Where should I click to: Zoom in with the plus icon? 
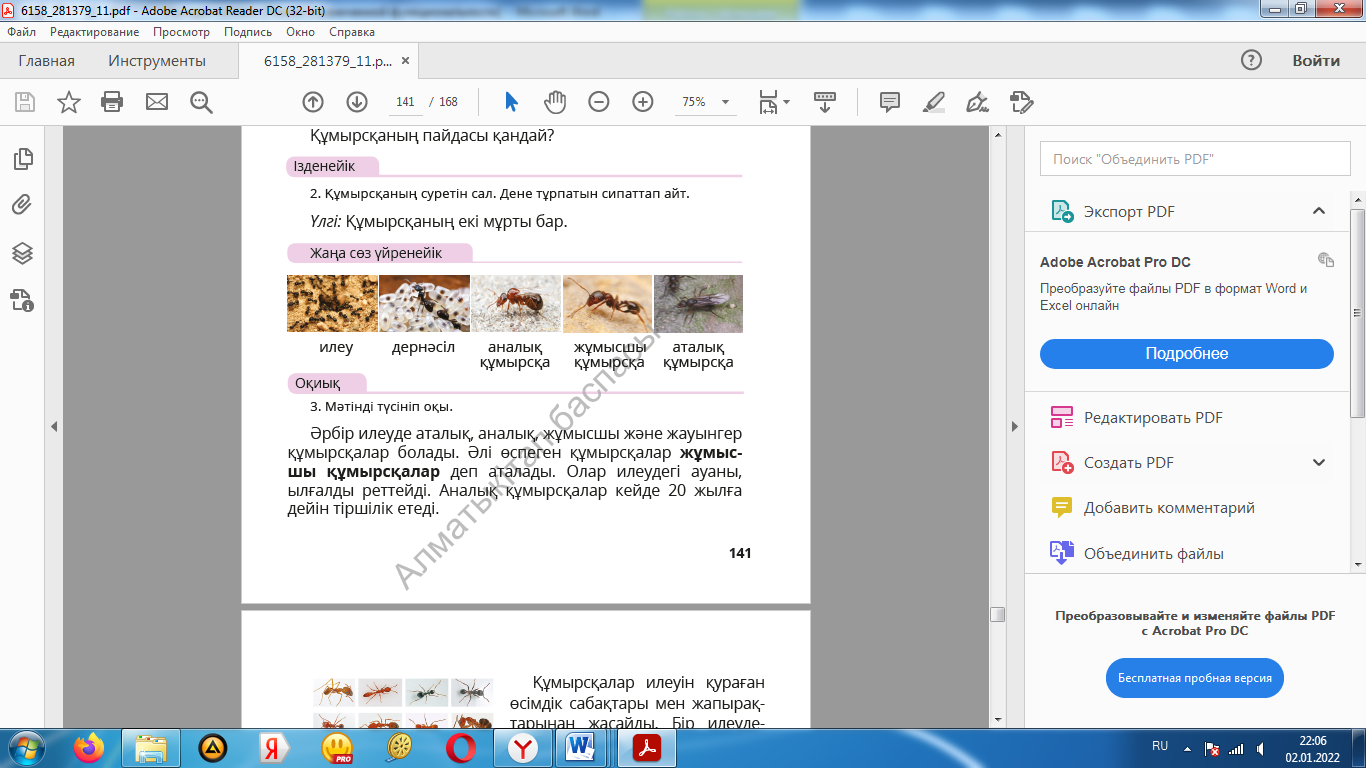click(x=643, y=102)
